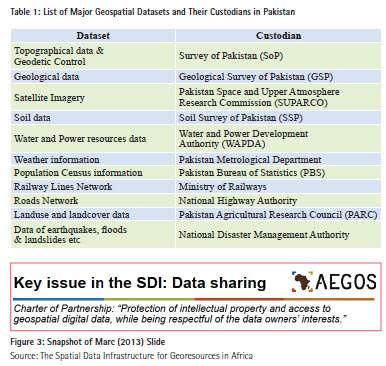Viewport: 386px width, 366px height.
Task: Select the Satellite Imagery row label
Action: coord(93,97)
